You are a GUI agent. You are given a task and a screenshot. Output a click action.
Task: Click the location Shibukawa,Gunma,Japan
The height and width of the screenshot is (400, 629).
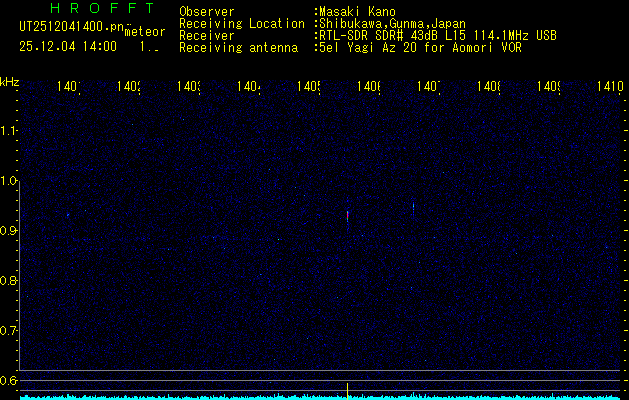[393, 24]
